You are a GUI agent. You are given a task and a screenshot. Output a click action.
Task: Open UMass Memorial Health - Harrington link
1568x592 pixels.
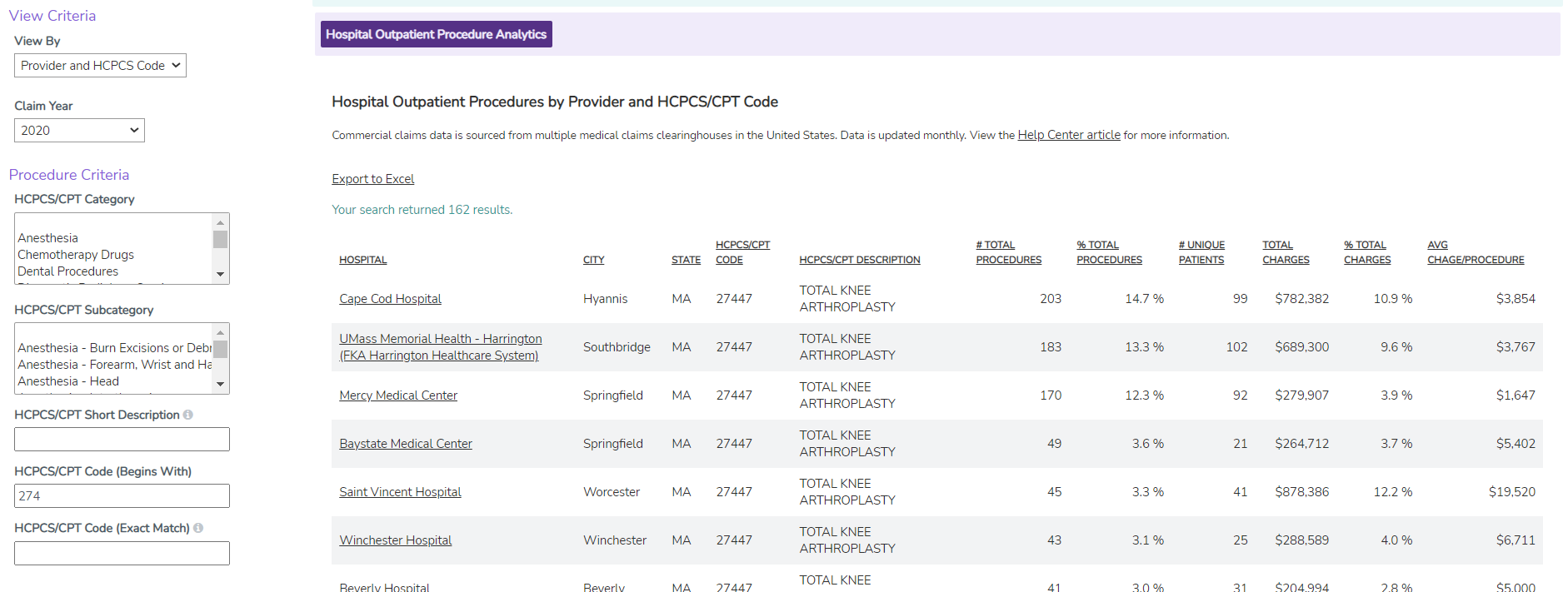tap(441, 347)
